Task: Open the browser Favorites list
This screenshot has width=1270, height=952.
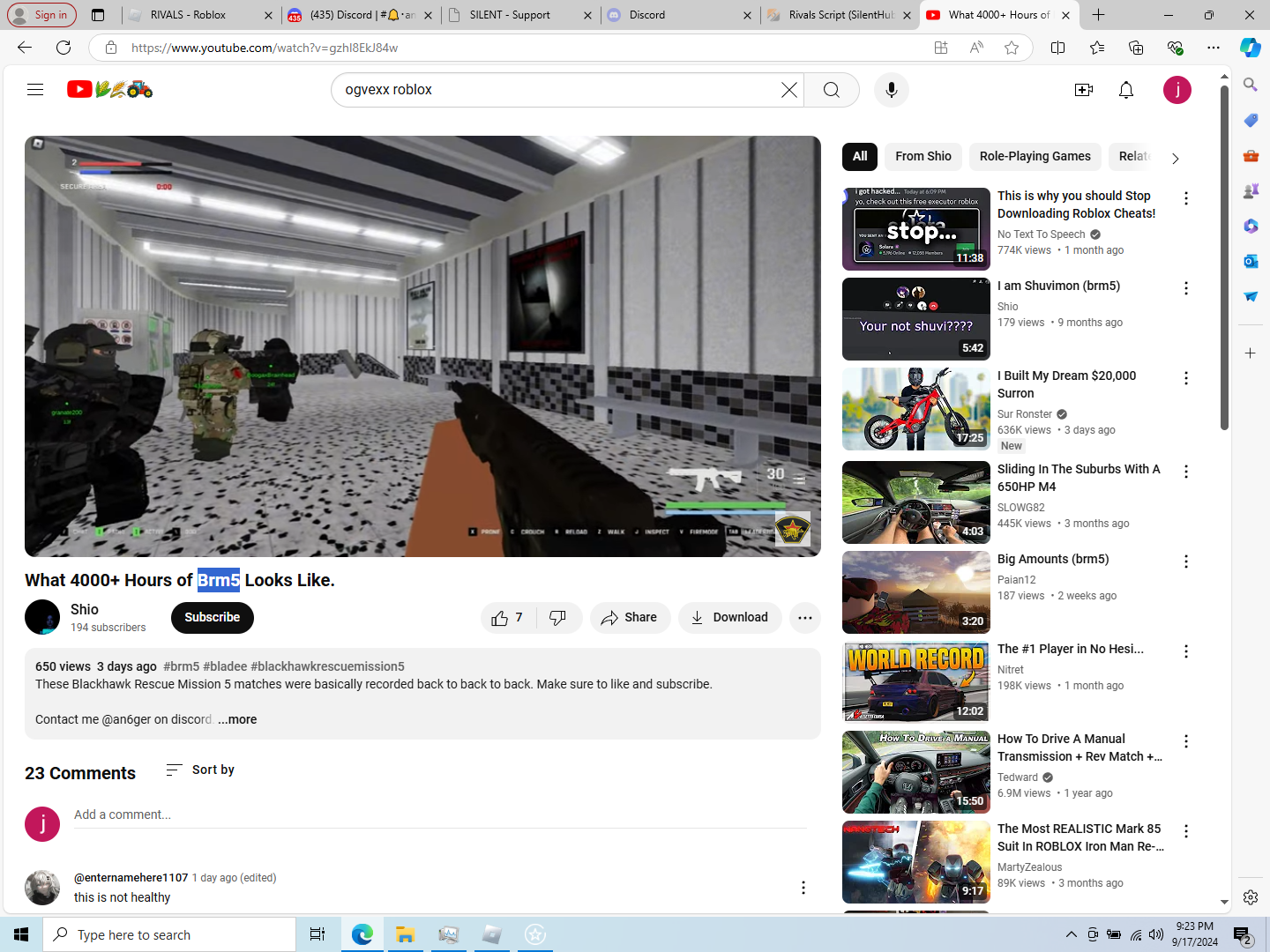Action: [x=1096, y=48]
